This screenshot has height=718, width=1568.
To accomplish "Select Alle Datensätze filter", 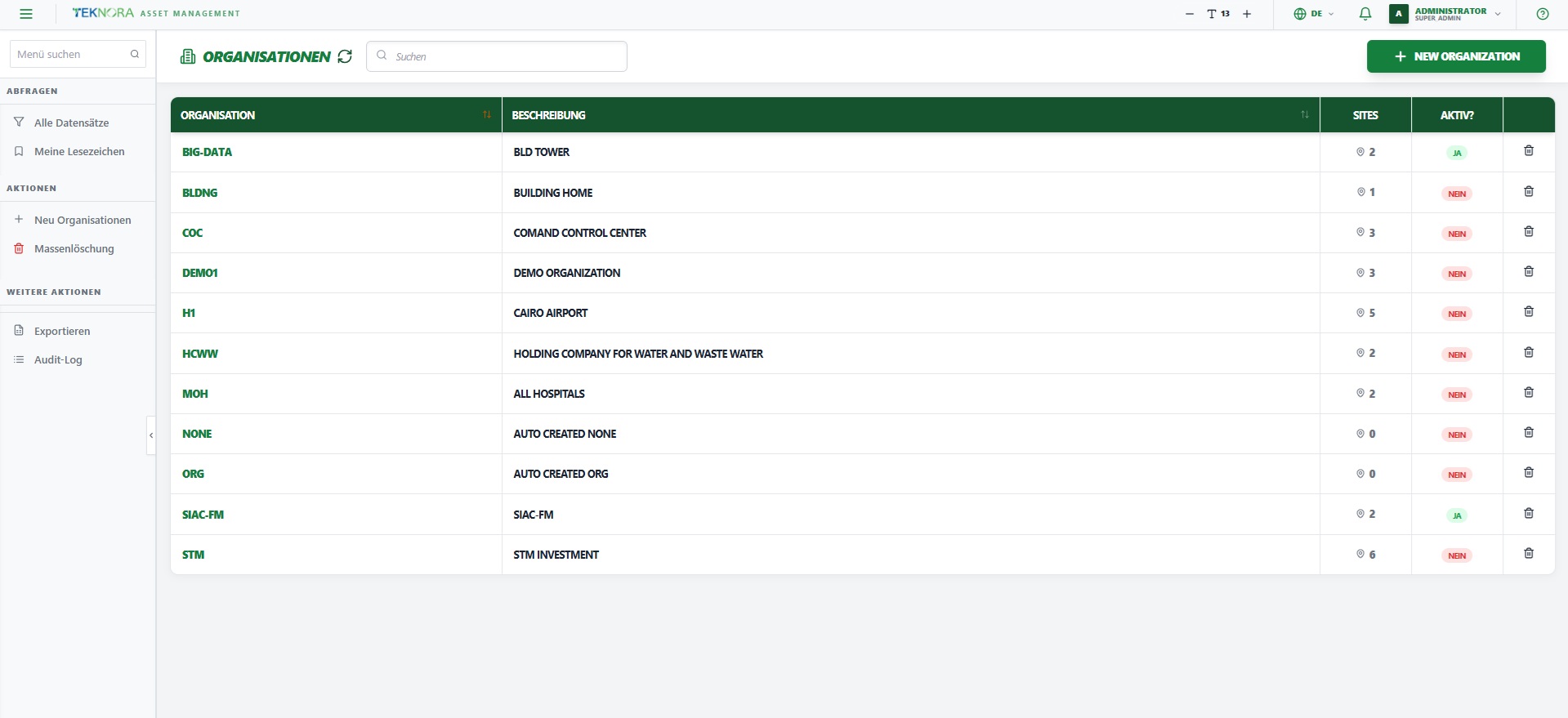I will [72, 123].
